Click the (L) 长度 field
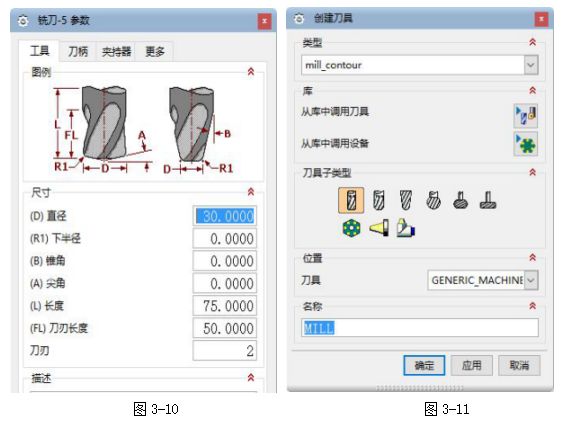The image size is (564, 427). [225, 306]
